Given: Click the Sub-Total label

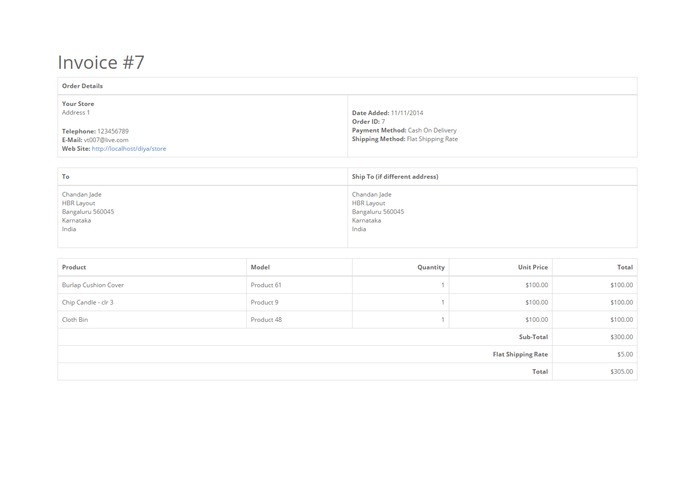Looking at the screenshot, I should 533,337.
